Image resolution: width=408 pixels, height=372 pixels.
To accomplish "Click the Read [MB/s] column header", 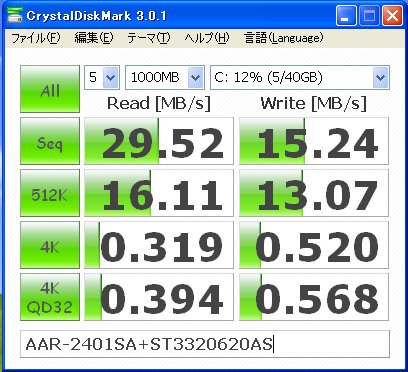I will (159, 104).
